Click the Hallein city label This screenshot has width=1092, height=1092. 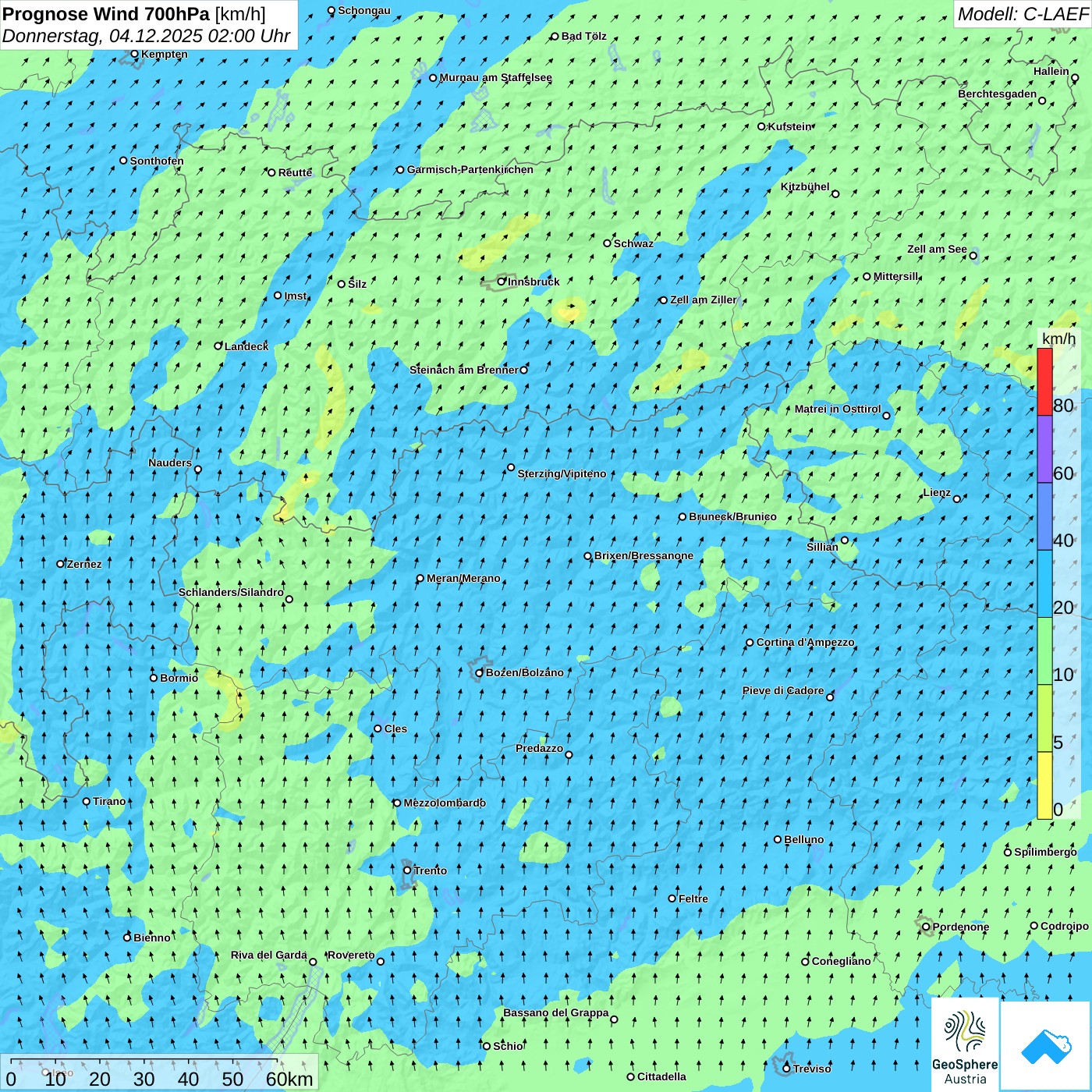coord(1051,71)
